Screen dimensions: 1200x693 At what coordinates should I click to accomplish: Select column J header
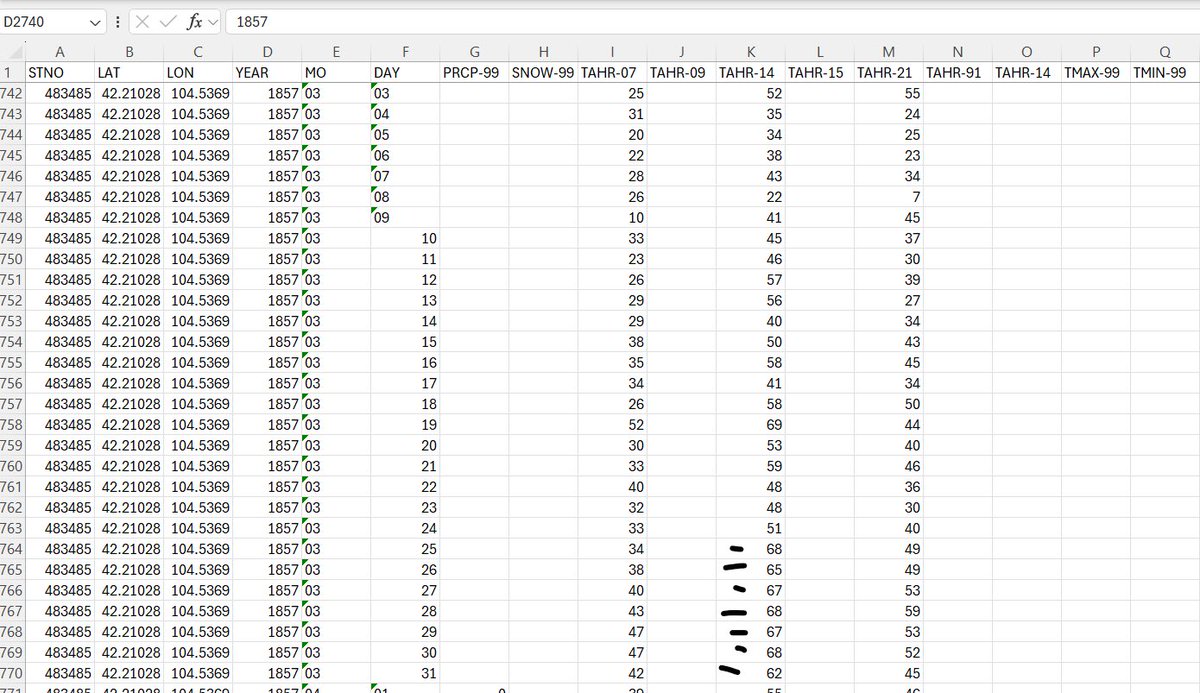tap(681, 52)
